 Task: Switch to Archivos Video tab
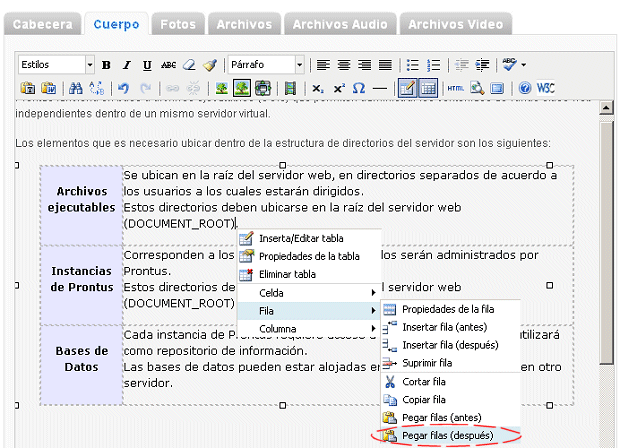point(456,25)
